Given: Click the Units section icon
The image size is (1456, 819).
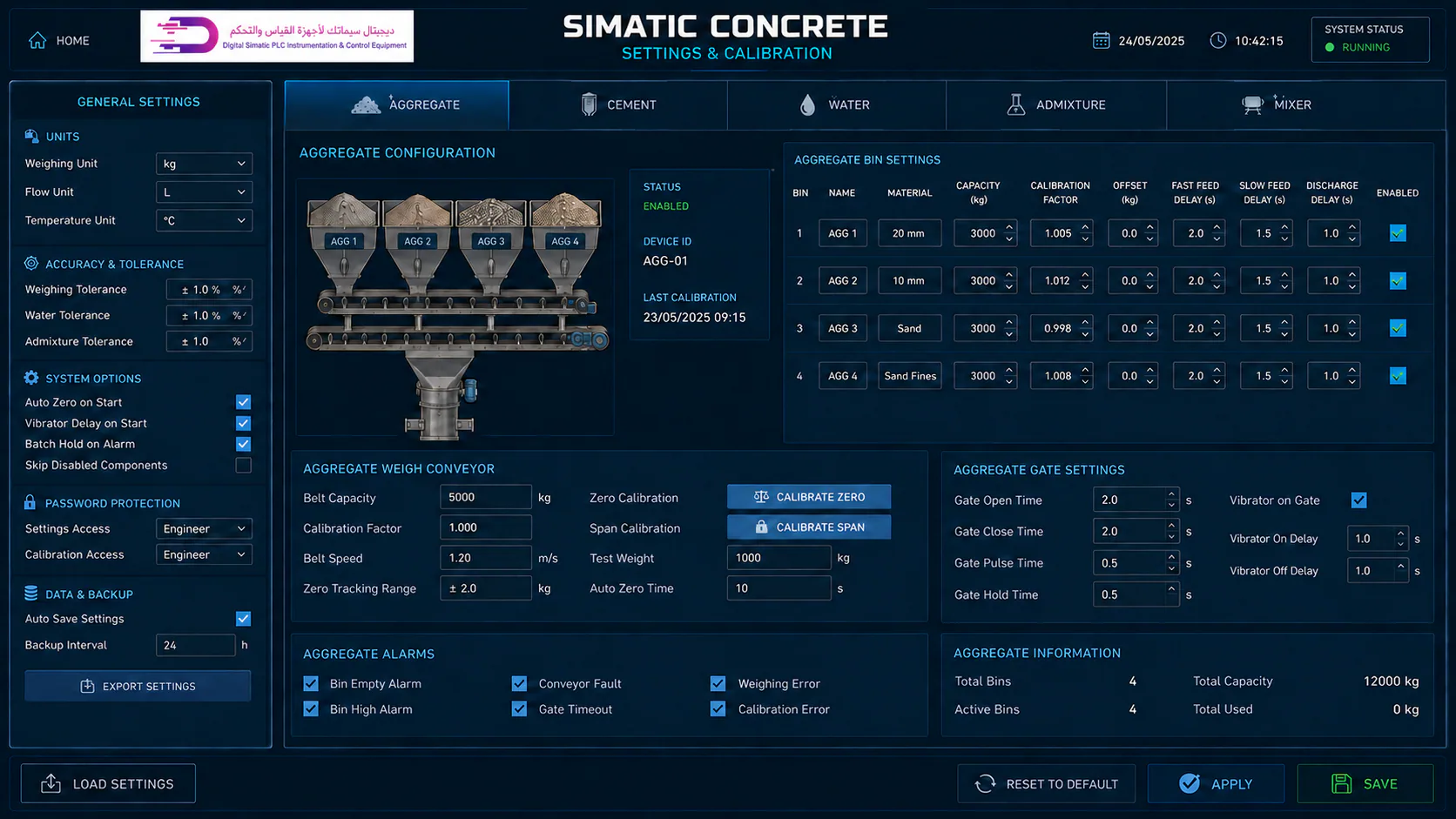Looking at the screenshot, I should pos(31,136).
